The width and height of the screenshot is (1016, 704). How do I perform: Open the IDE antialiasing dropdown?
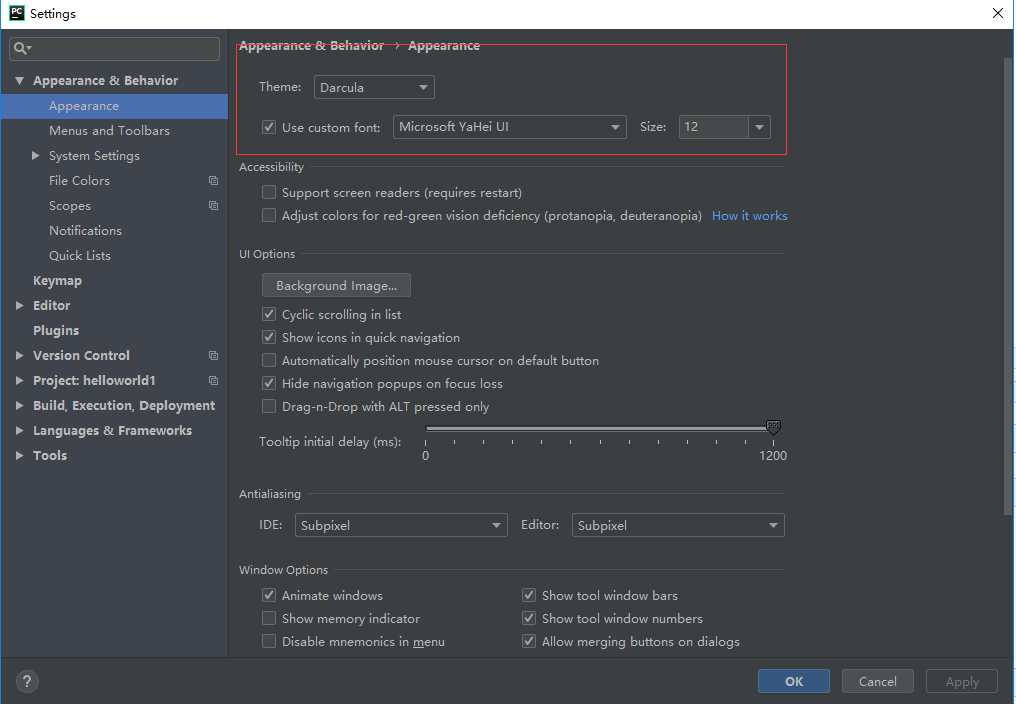[401, 525]
